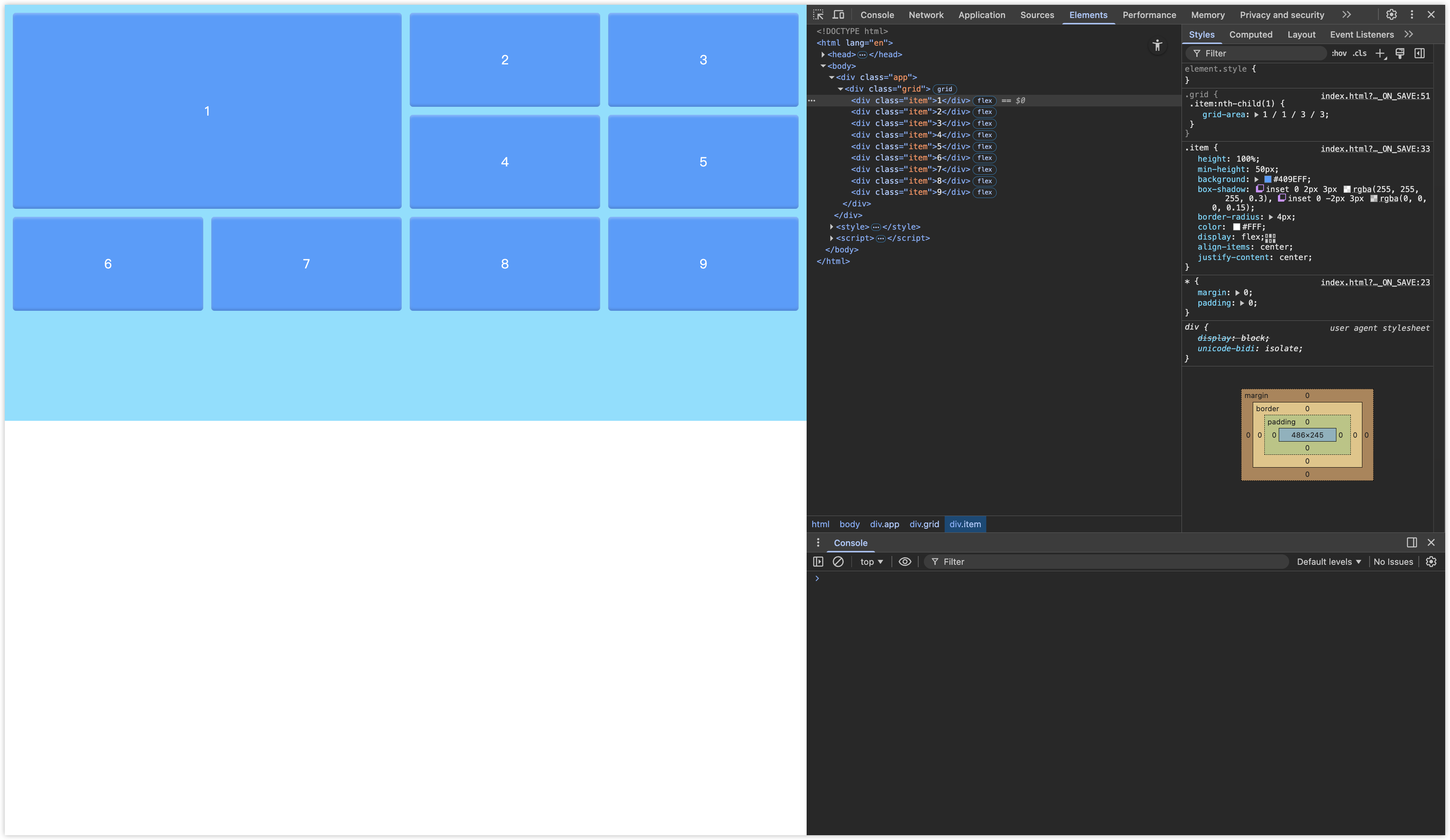The image size is (1450, 840).
Task: Expand the head element node
Action: pos(823,55)
